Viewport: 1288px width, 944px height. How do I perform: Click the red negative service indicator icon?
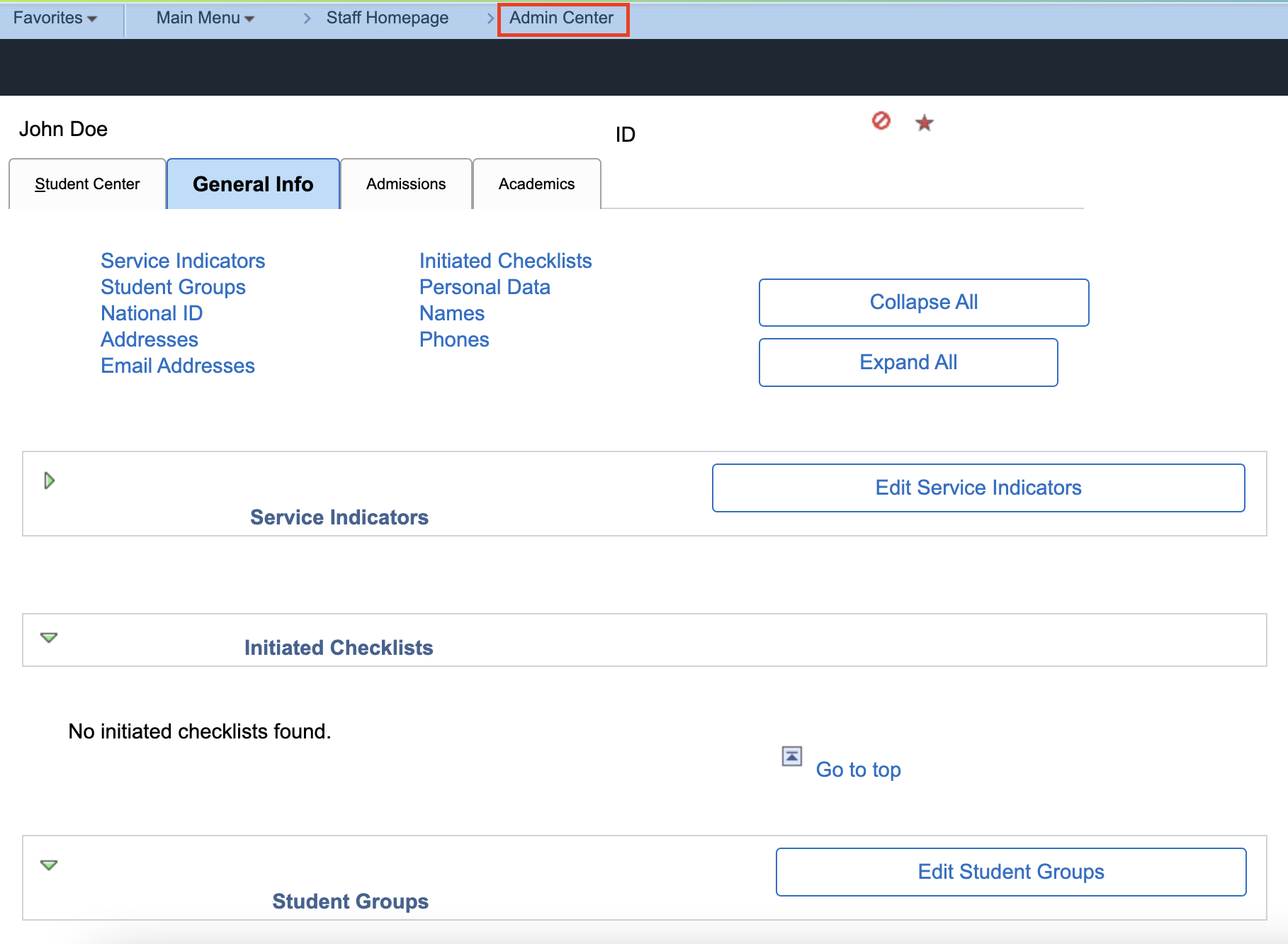[881, 121]
